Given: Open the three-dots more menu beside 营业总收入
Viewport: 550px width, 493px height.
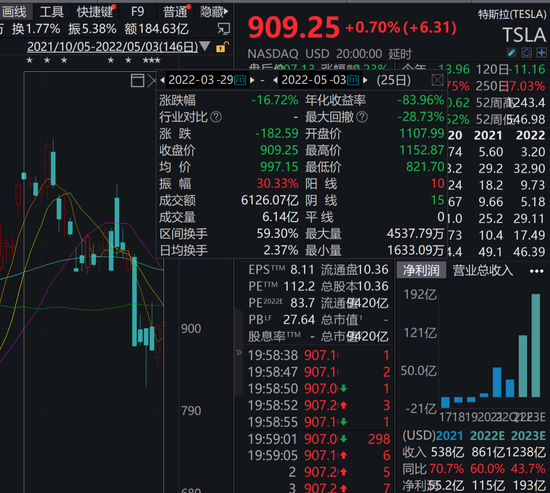Looking at the screenshot, I should 537,271.
